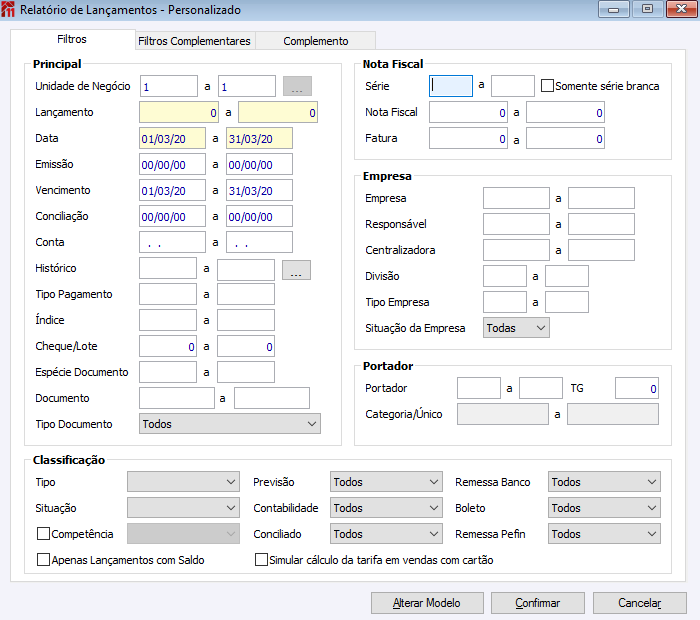700x620 pixels.
Task: Click the Confirmar button
Action: [538, 603]
